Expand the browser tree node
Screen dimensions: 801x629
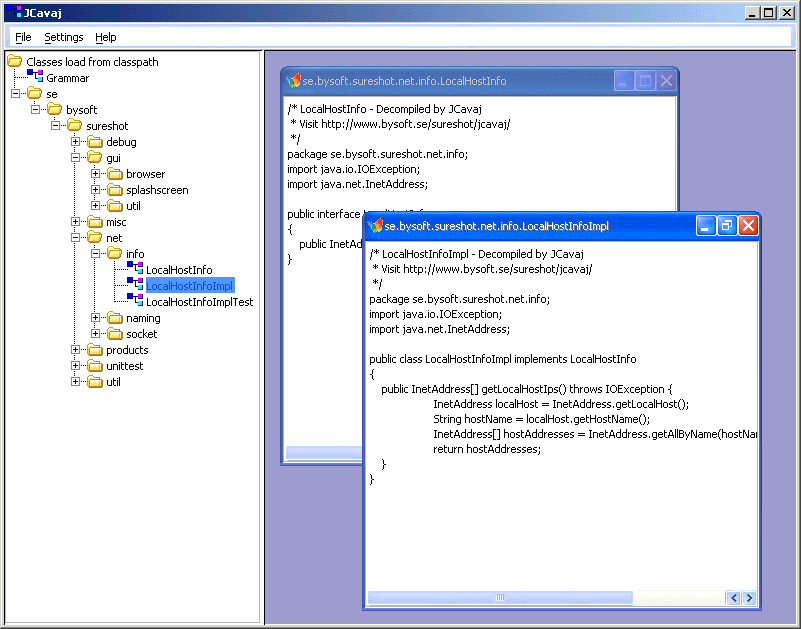coord(95,174)
